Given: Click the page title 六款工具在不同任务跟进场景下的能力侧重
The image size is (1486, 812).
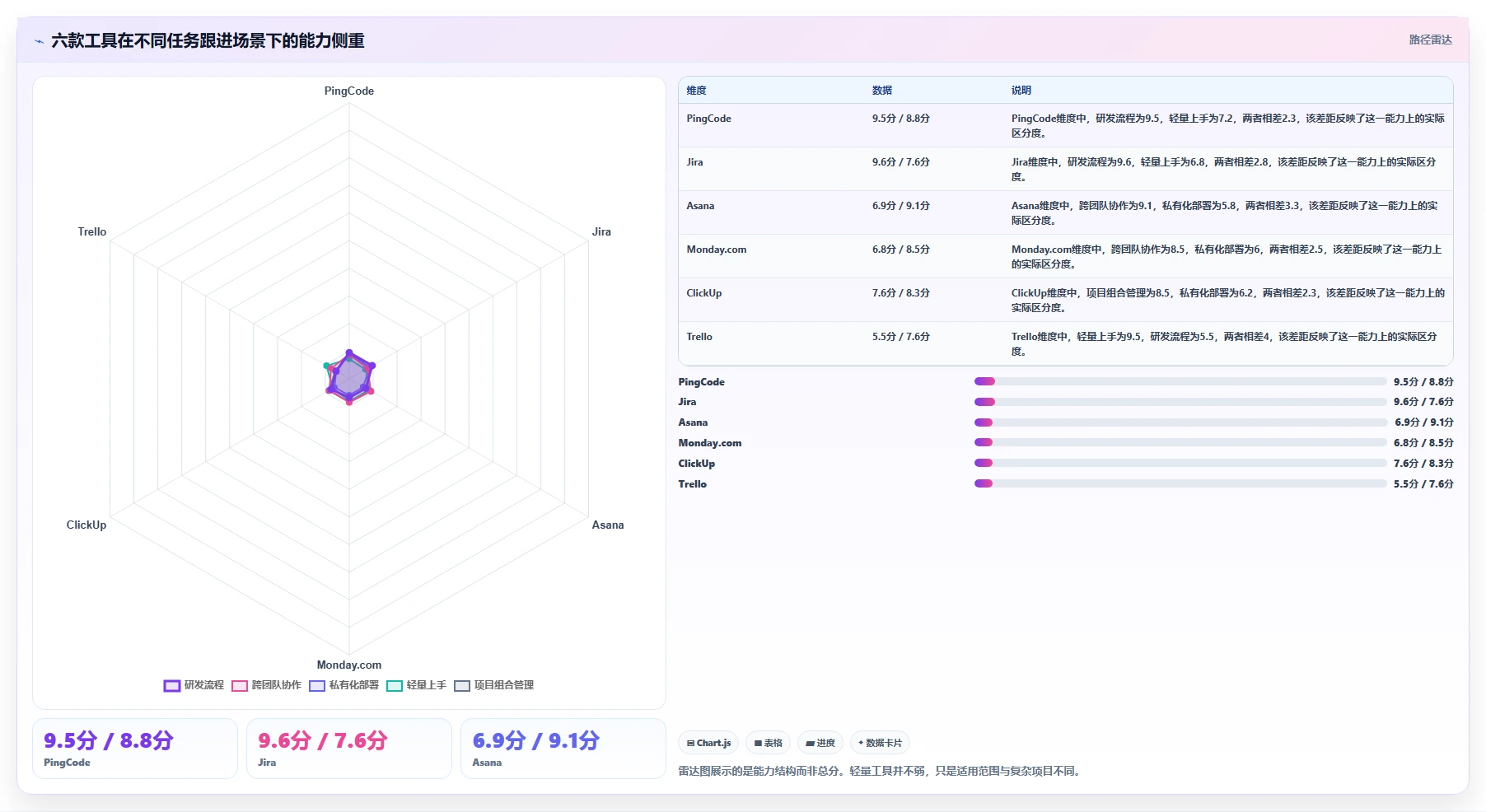Looking at the screenshot, I should tap(208, 41).
